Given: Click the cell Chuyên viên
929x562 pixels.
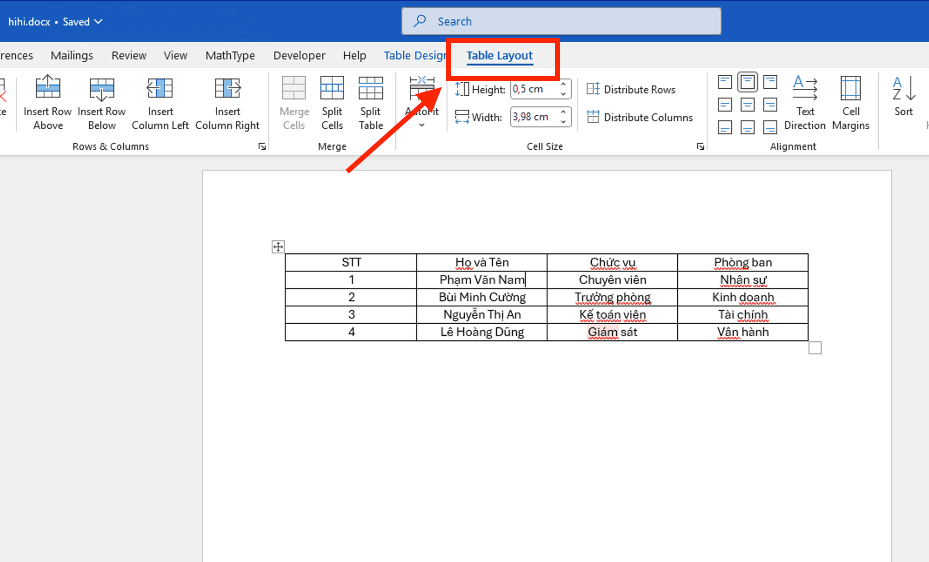Looking at the screenshot, I should pos(612,280).
